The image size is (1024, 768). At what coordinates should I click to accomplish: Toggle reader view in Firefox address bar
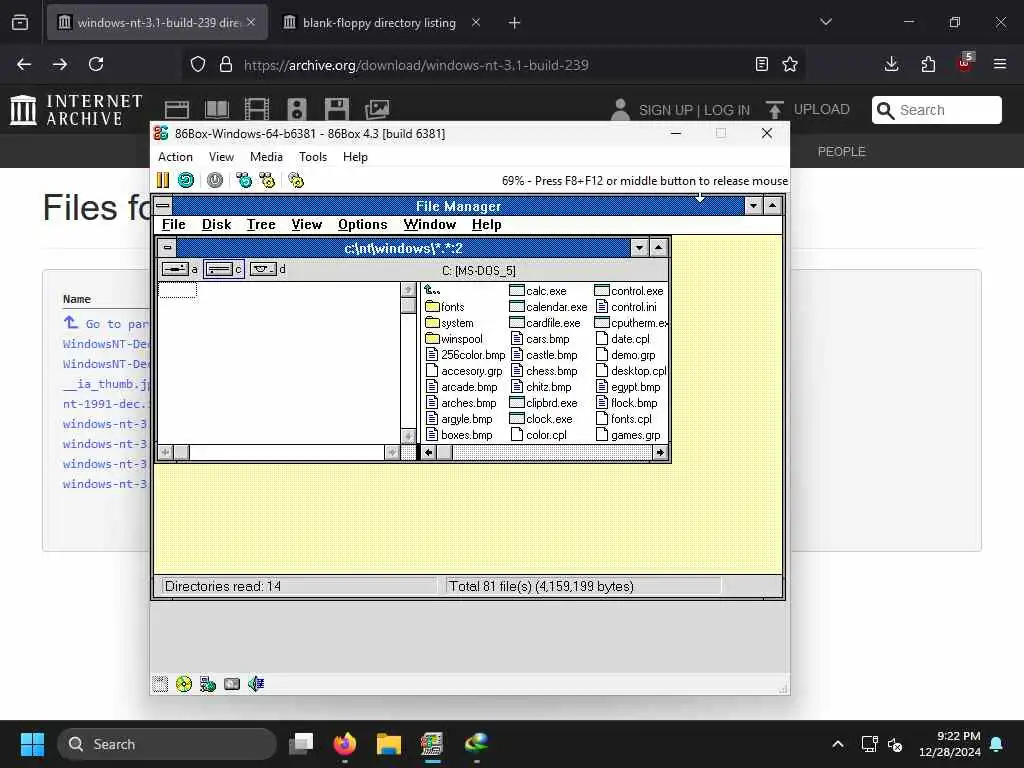[761, 64]
